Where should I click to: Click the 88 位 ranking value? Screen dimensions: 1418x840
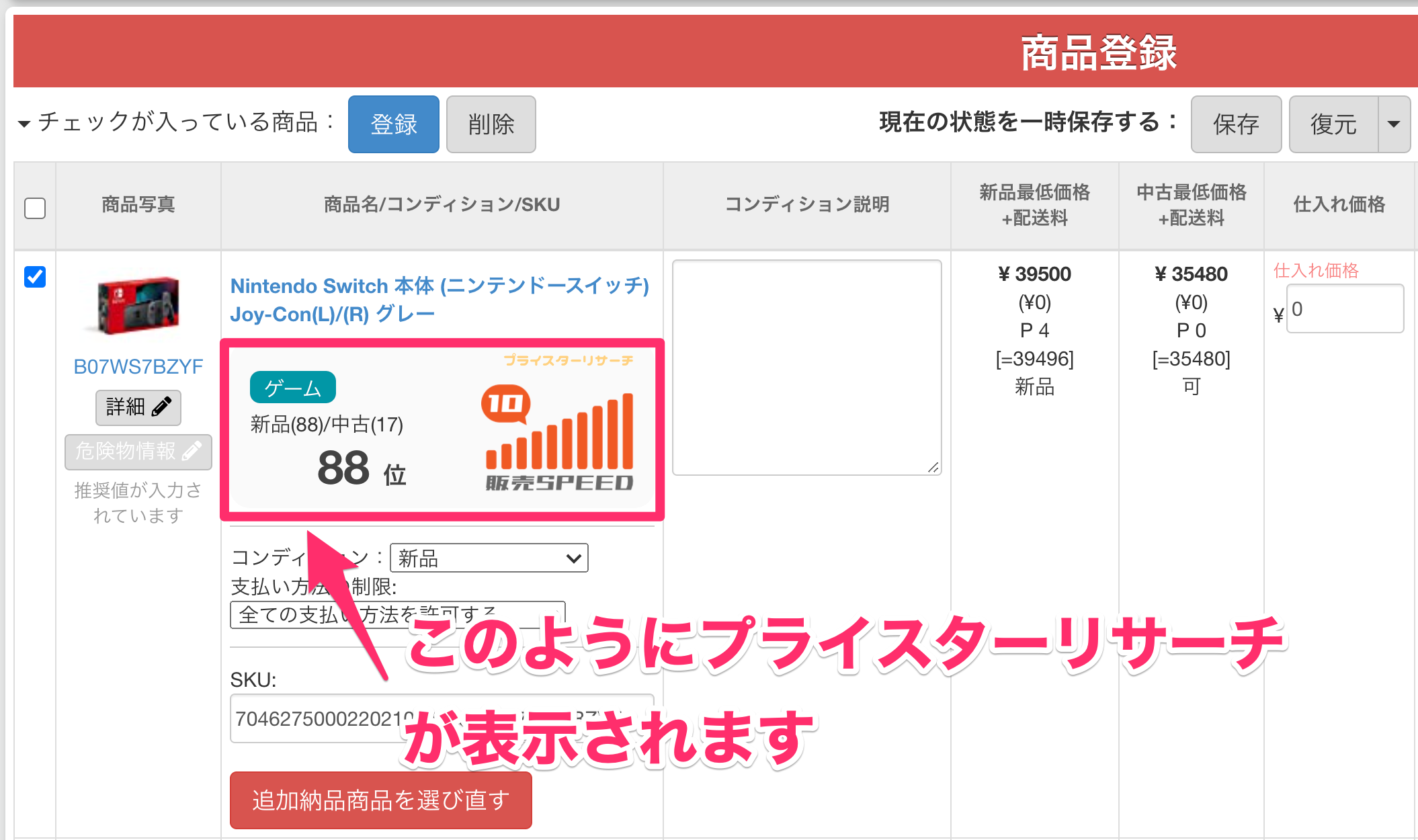(362, 468)
